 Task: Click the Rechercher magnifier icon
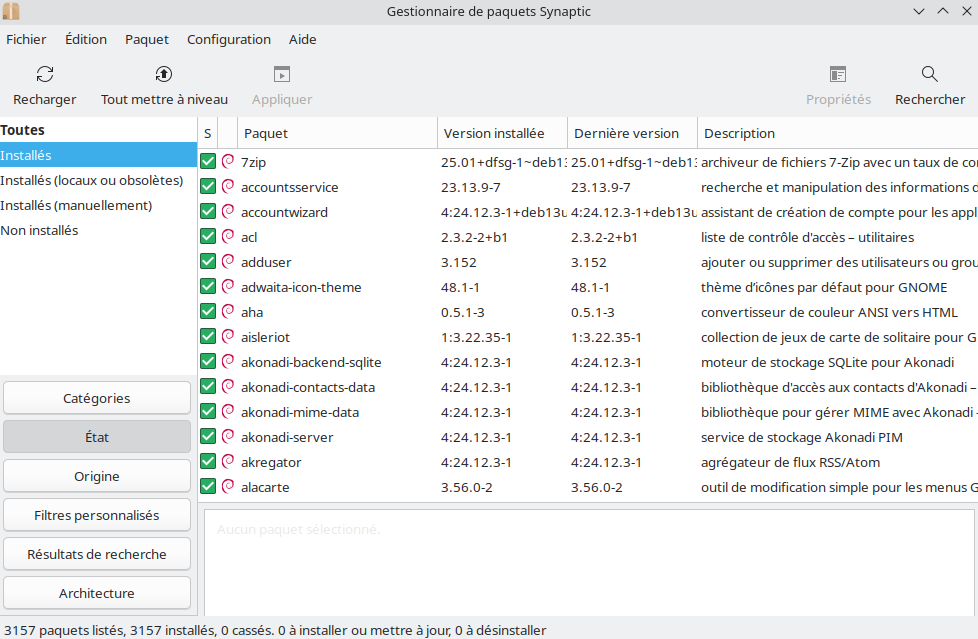(930, 74)
